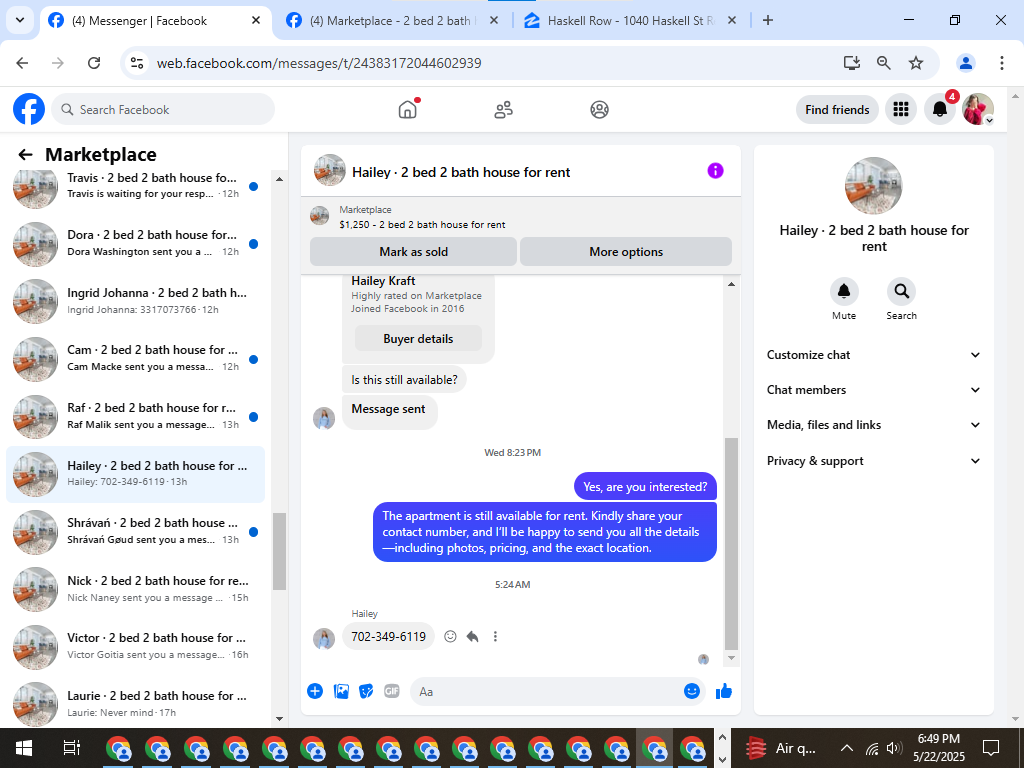Open Laurie conversation in the list
The width and height of the screenshot is (1024, 768).
(x=136, y=703)
